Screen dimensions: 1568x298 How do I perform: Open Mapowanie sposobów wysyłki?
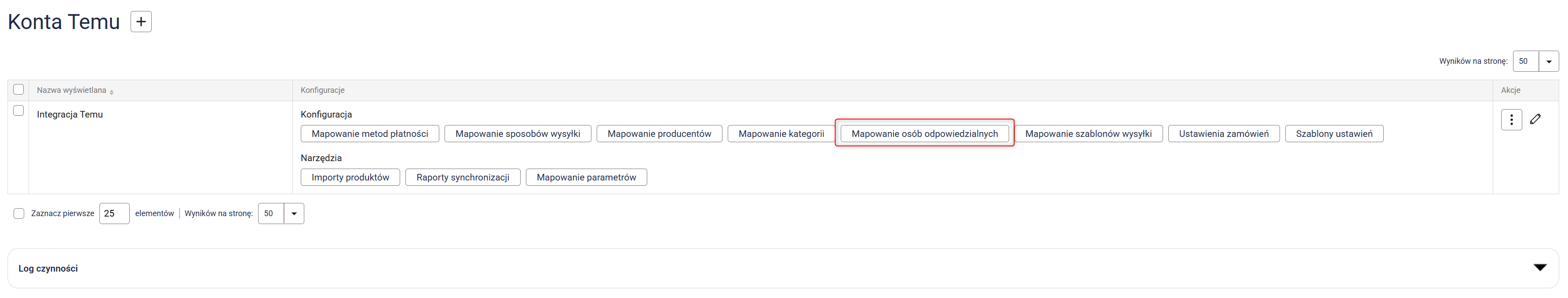[x=518, y=134]
